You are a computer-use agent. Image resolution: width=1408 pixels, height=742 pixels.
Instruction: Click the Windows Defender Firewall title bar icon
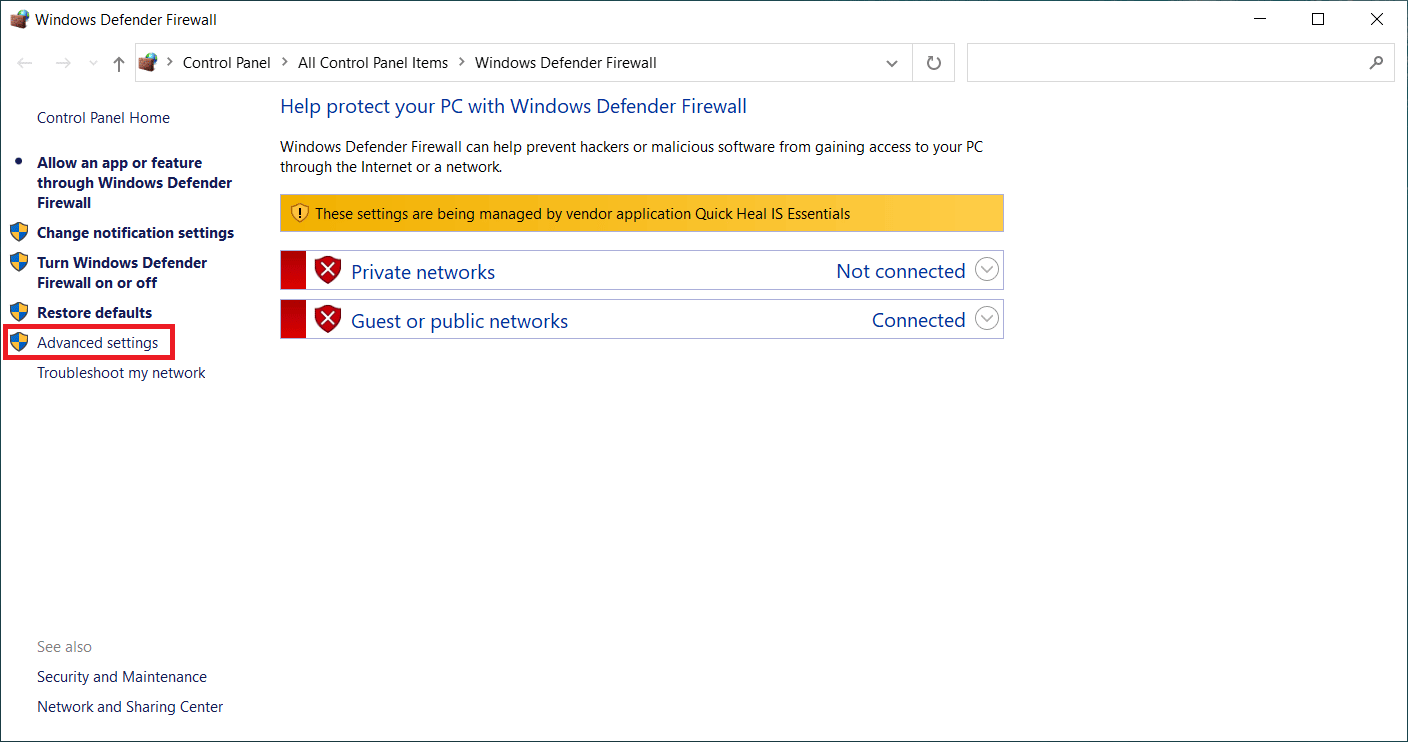19,19
